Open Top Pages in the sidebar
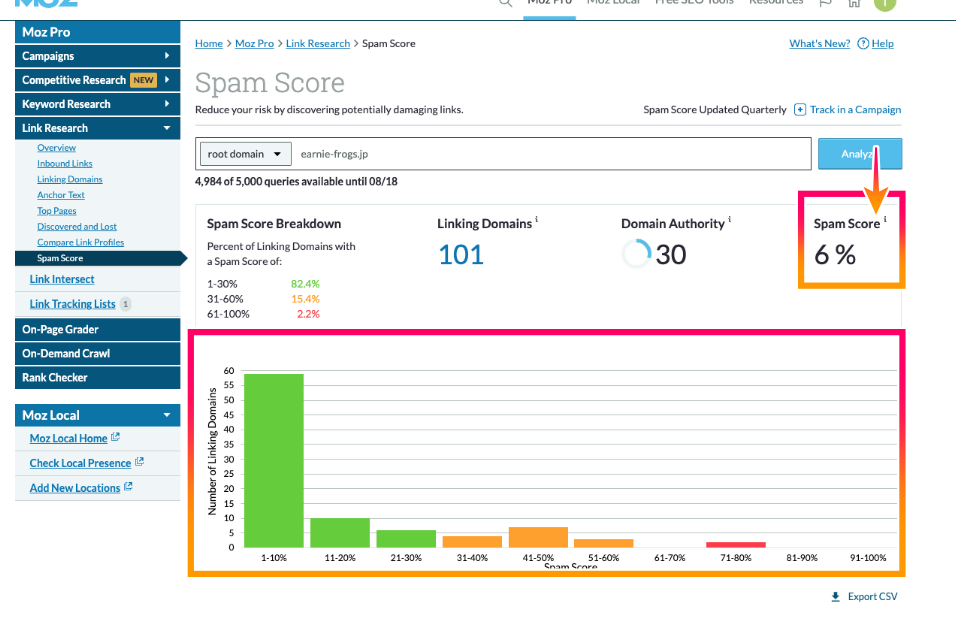Screen dimensions: 956x623 pos(57,210)
